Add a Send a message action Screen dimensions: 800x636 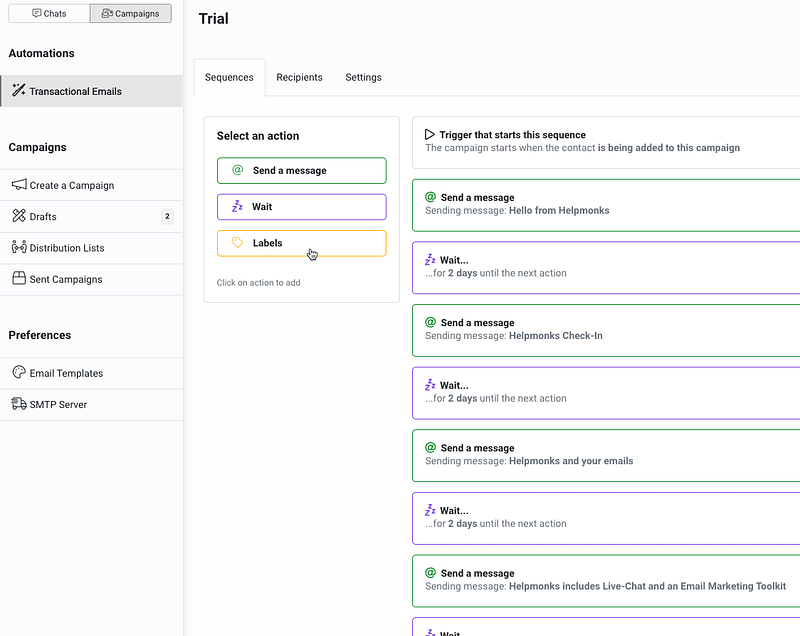click(x=302, y=171)
